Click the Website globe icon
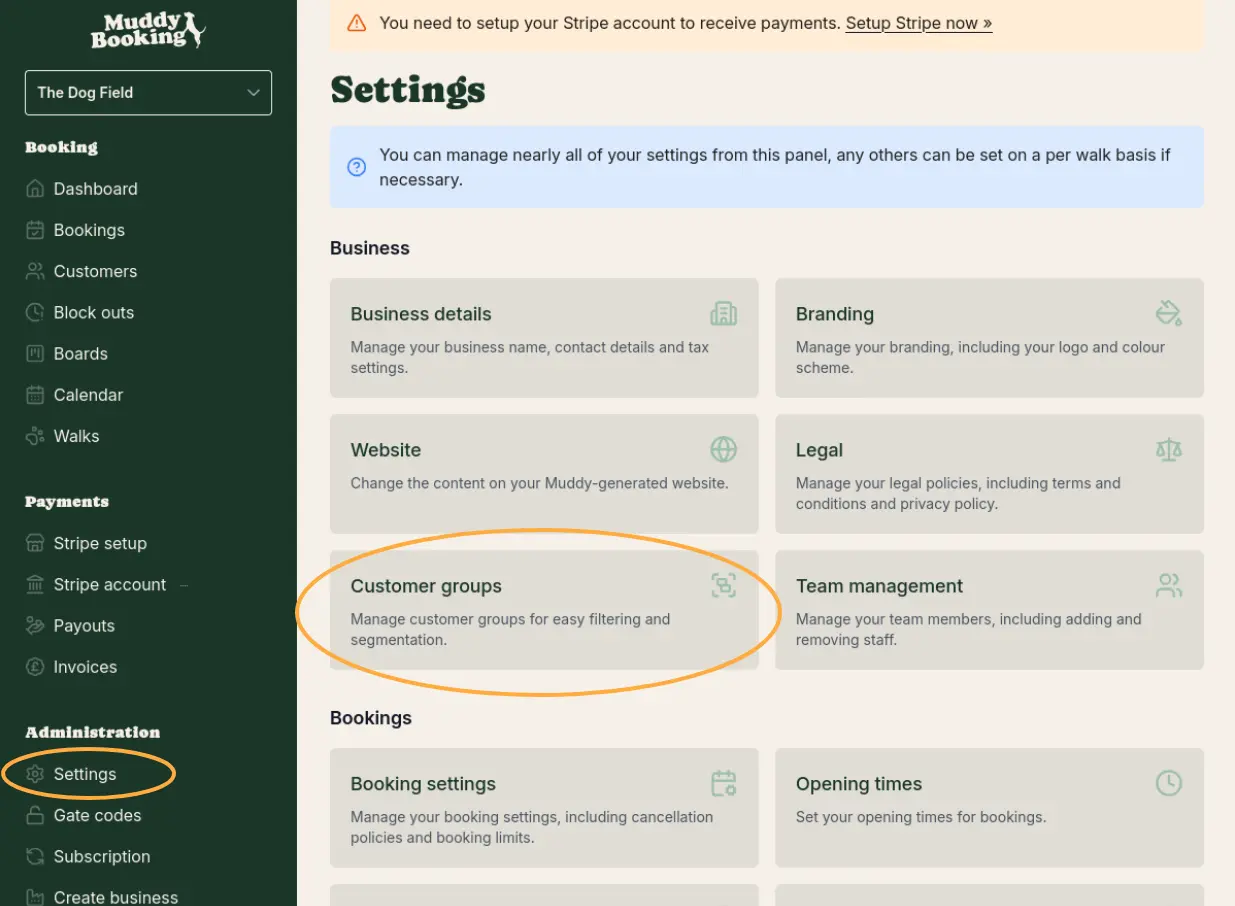 coord(723,449)
